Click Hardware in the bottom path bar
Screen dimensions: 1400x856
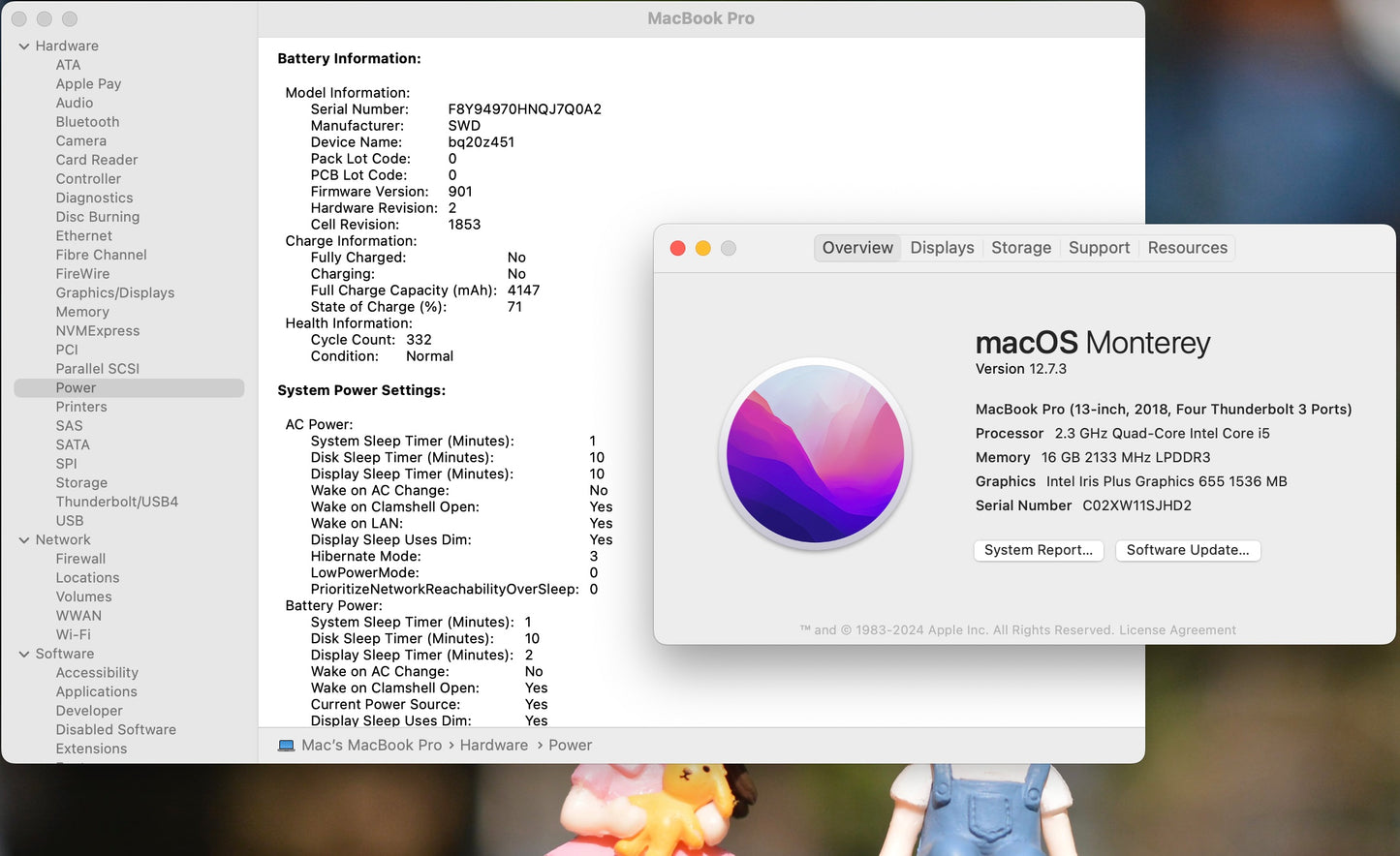[494, 746]
